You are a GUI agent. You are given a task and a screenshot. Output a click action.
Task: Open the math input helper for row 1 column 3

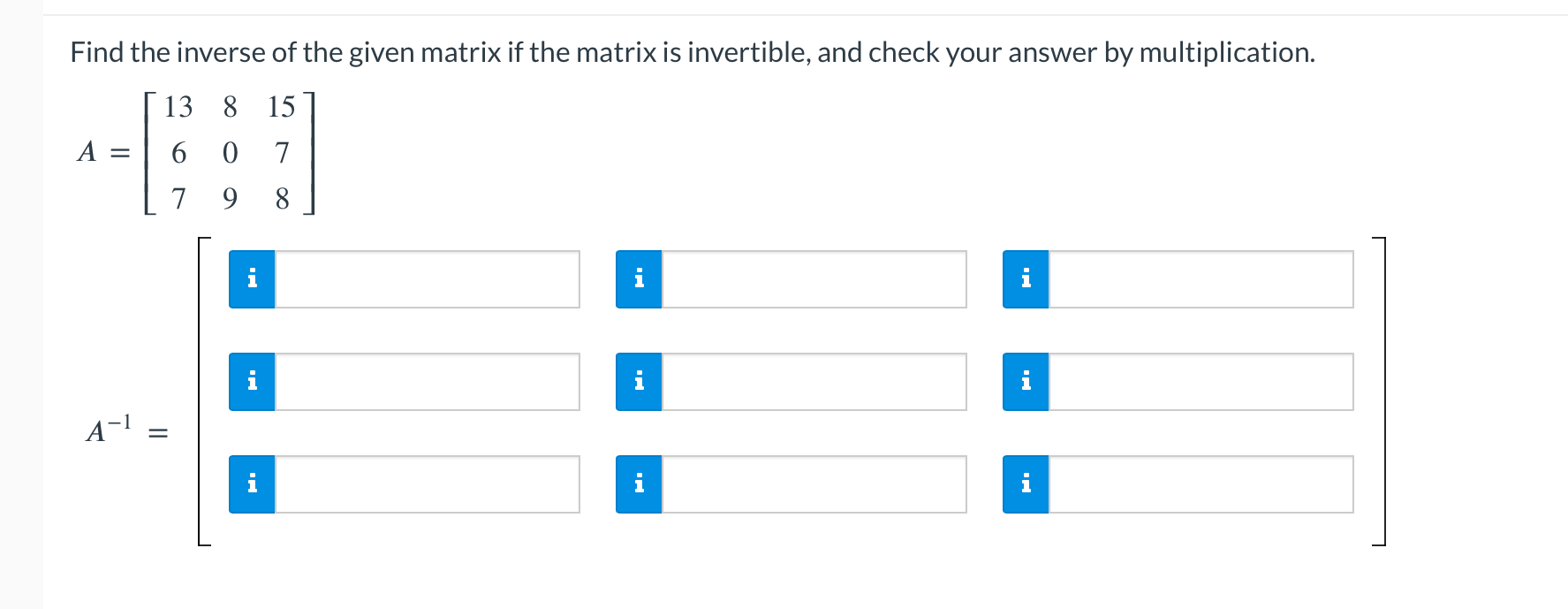click(1026, 279)
